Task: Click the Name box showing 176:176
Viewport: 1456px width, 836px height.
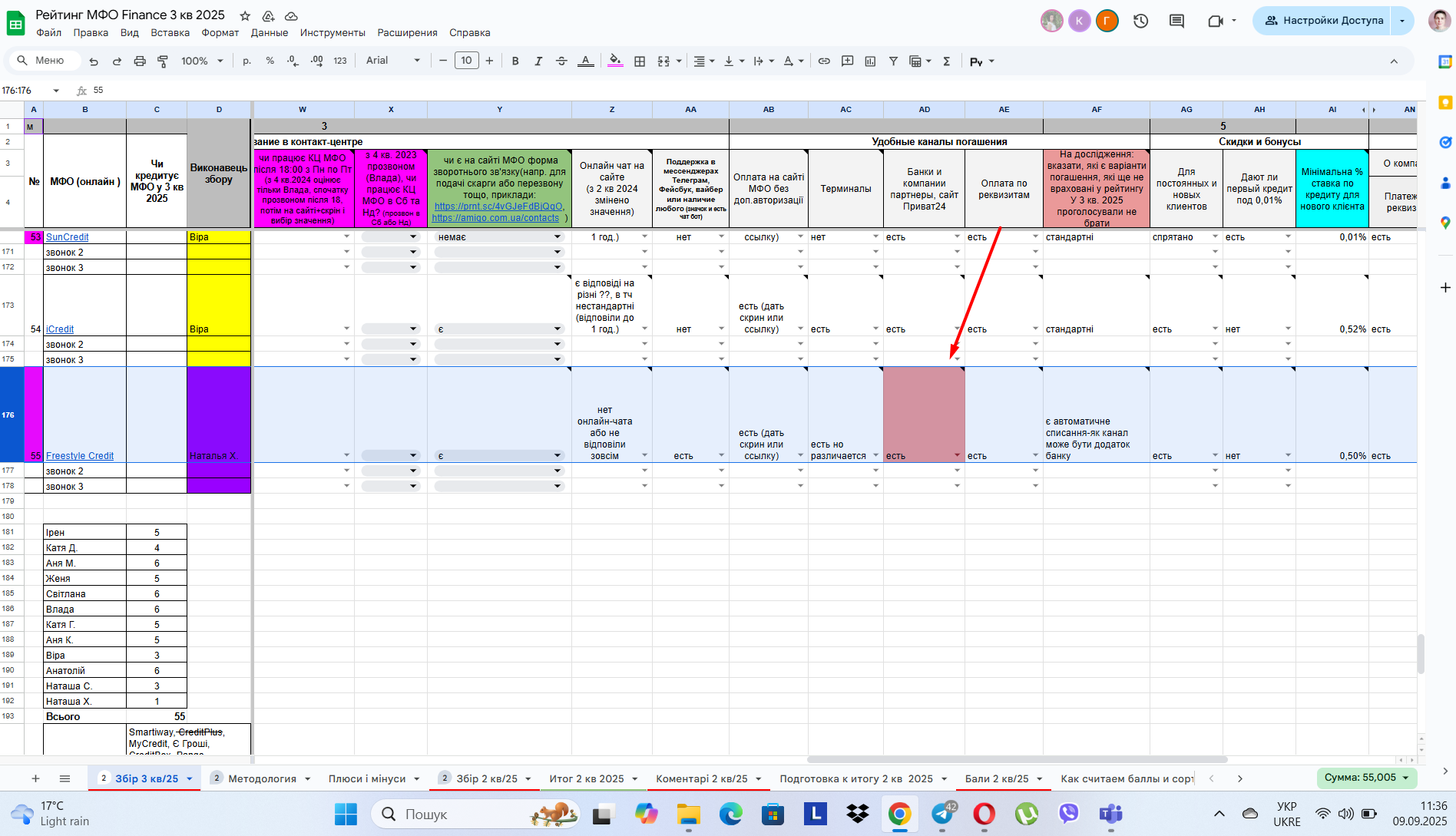Action: [x=31, y=91]
